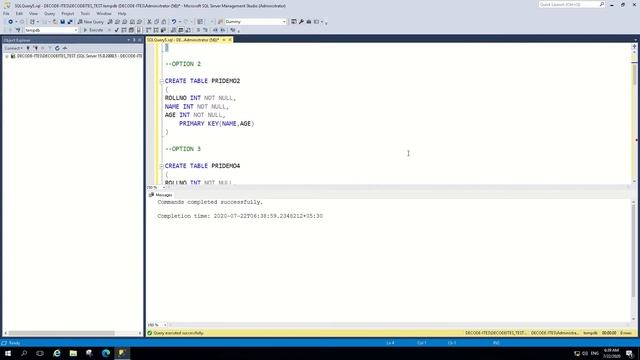Toggle Results to File mode
Image resolution: width=640 pixels, height=360 pixels.
[x=188, y=30]
